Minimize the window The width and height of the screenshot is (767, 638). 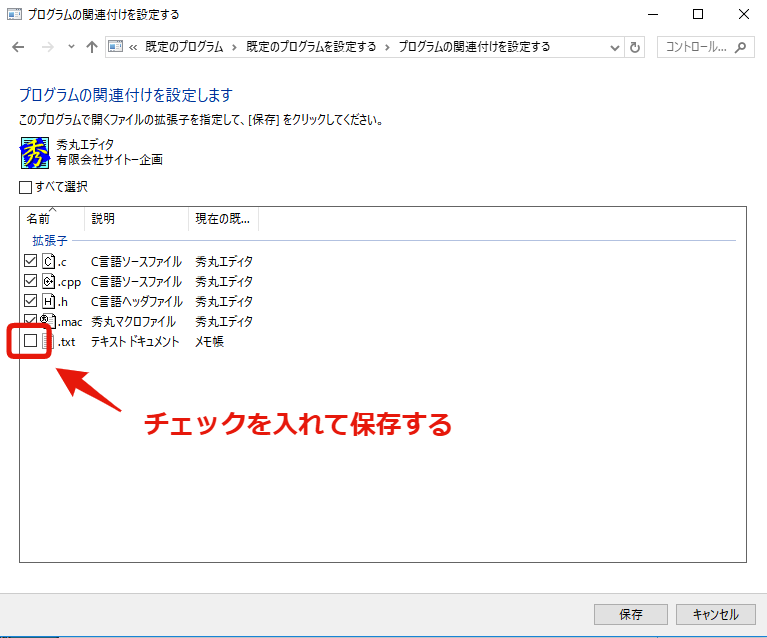653,14
